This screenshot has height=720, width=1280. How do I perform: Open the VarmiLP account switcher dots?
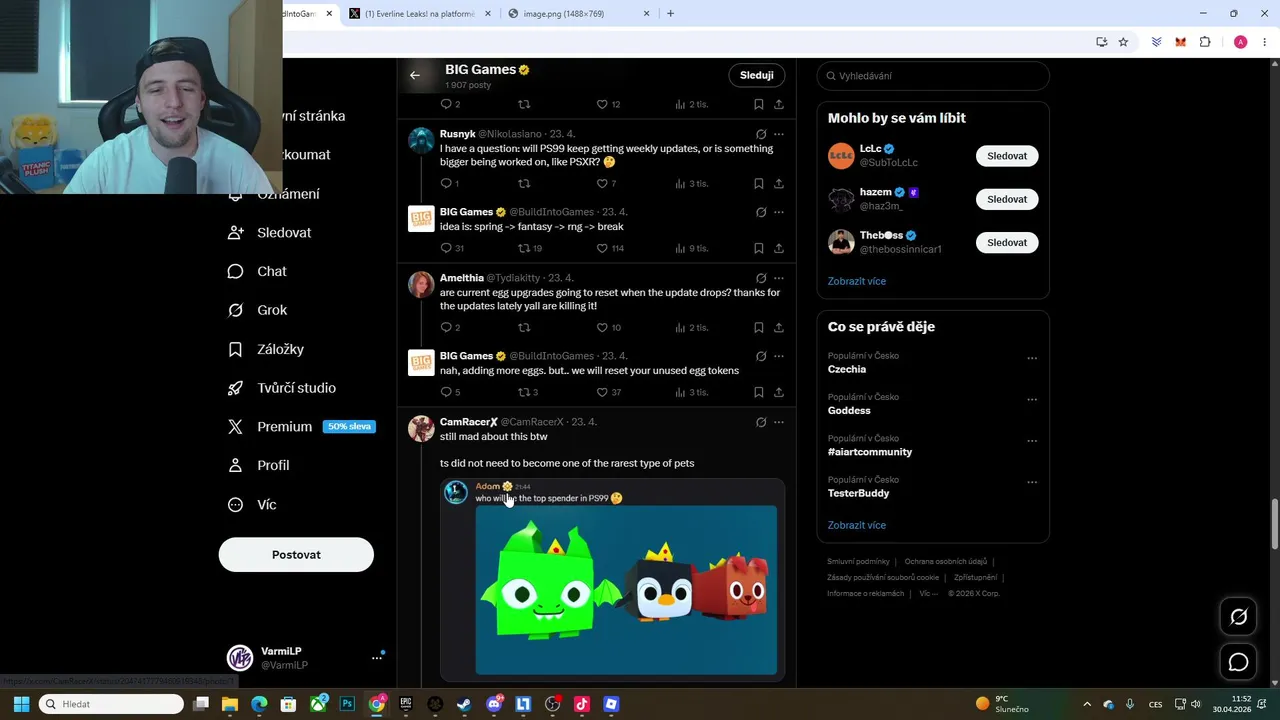pyautogui.click(x=377, y=657)
